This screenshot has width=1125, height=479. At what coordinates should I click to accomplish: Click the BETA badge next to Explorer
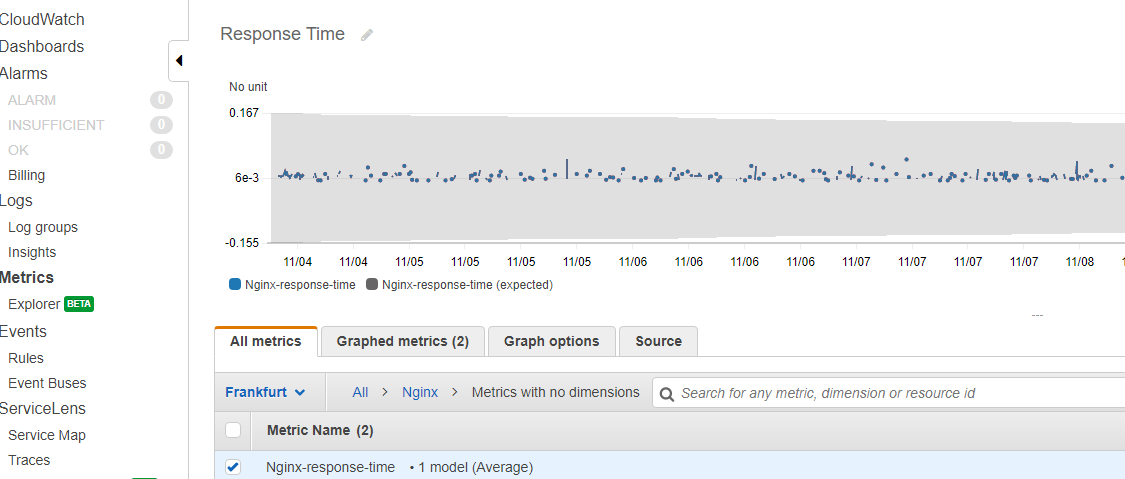79,304
